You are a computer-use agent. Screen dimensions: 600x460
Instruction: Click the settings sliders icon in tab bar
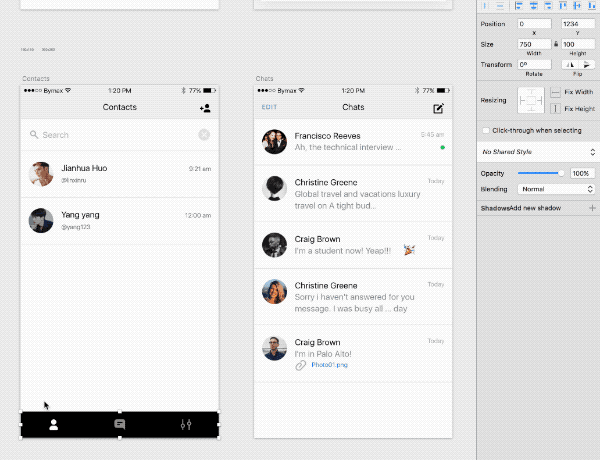185,424
